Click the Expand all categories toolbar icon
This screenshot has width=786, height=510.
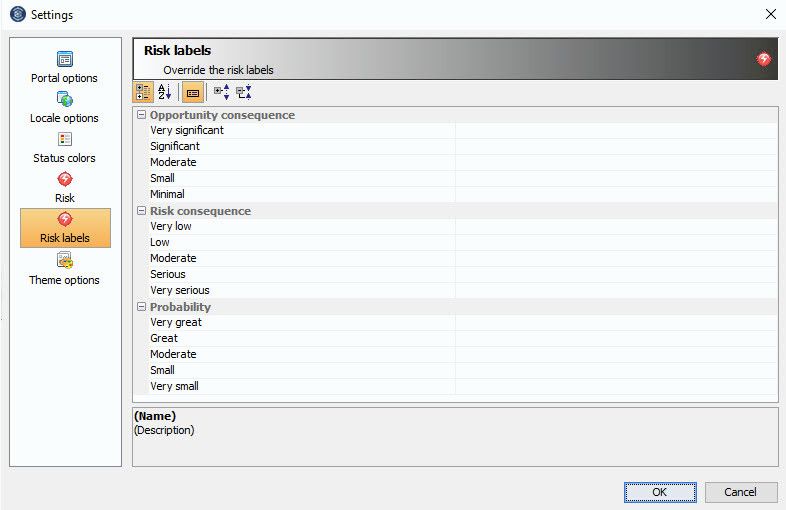coord(221,92)
